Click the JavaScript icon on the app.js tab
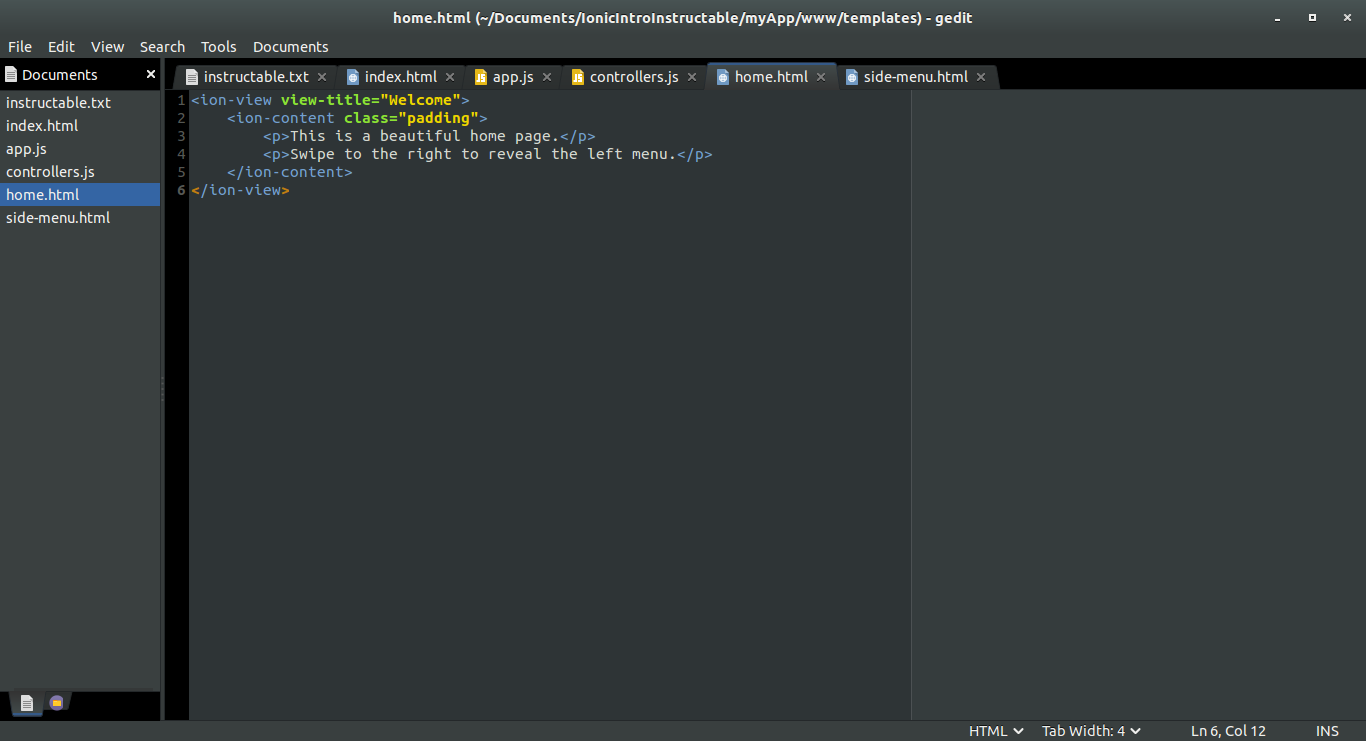The width and height of the screenshot is (1366, 741). 480,76
